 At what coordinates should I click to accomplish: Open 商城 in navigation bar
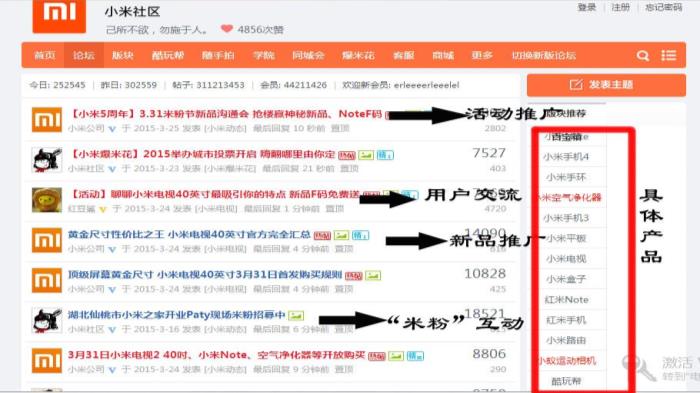443,55
